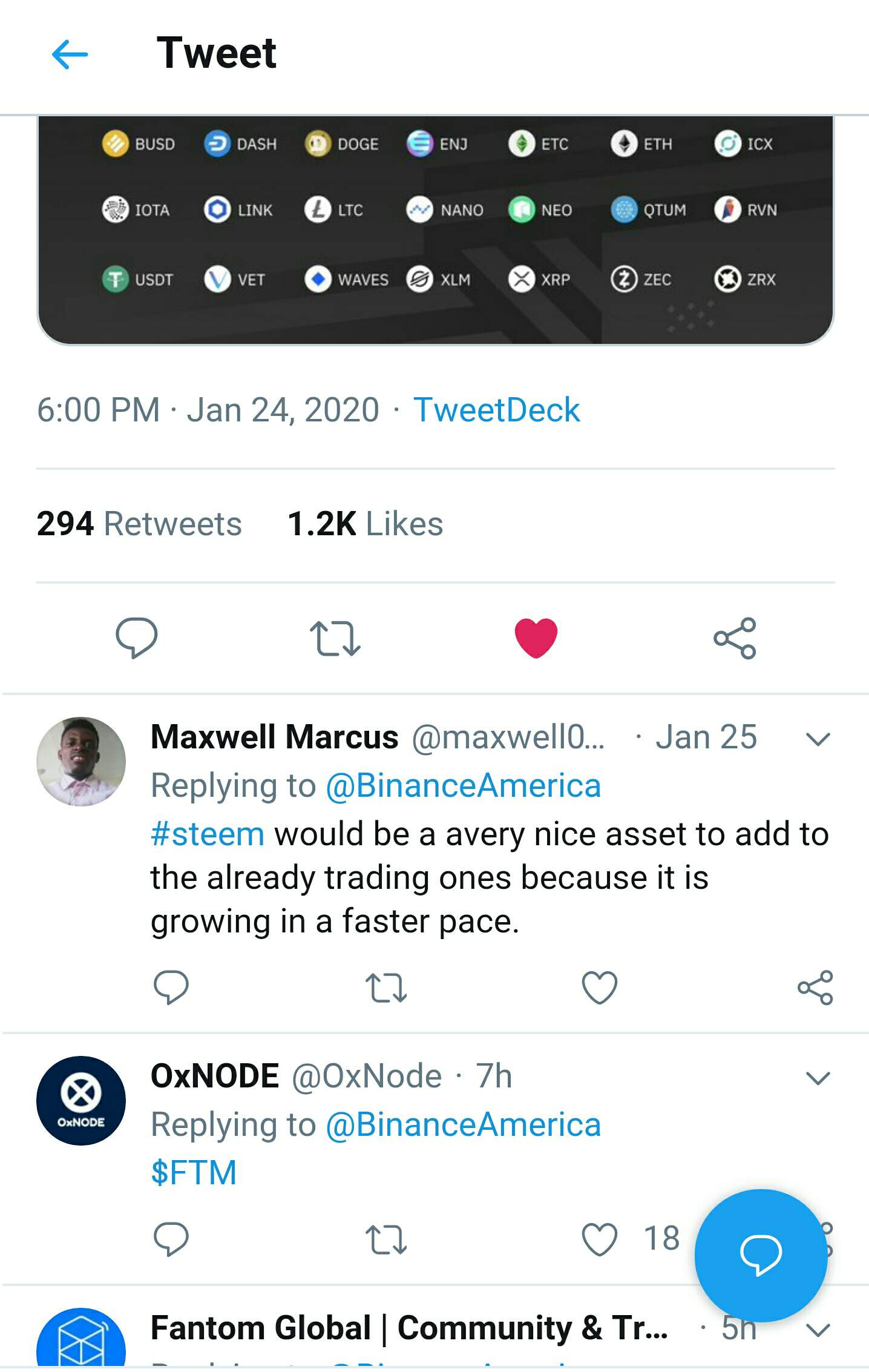Image resolution: width=869 pixels, height=1372 pixels.
Task: Like Maxwell Marcus's steem reply
Action: click(599, 988)
